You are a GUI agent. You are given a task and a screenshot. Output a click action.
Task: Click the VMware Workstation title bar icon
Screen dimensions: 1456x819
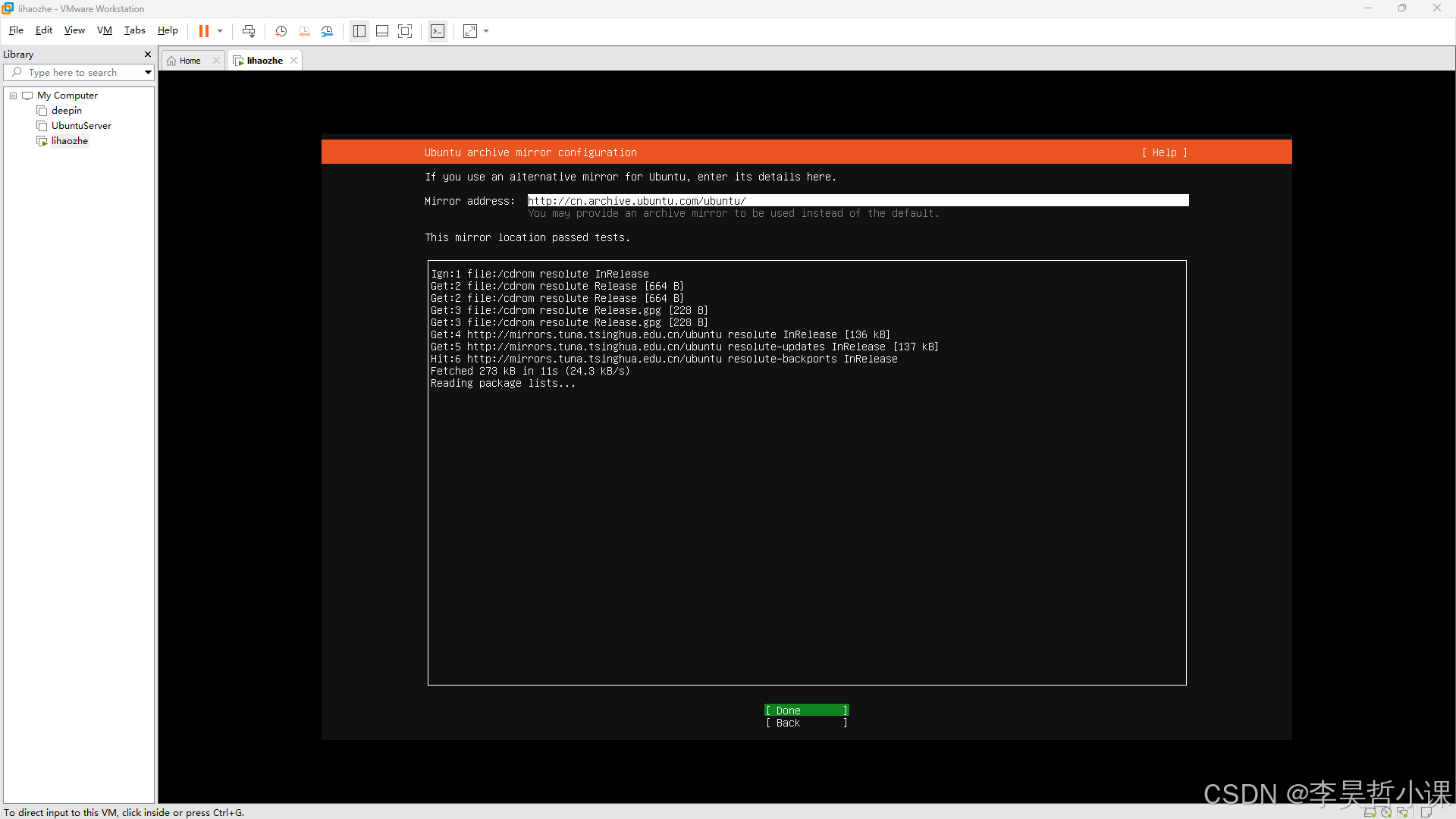(x=8, y=8)
